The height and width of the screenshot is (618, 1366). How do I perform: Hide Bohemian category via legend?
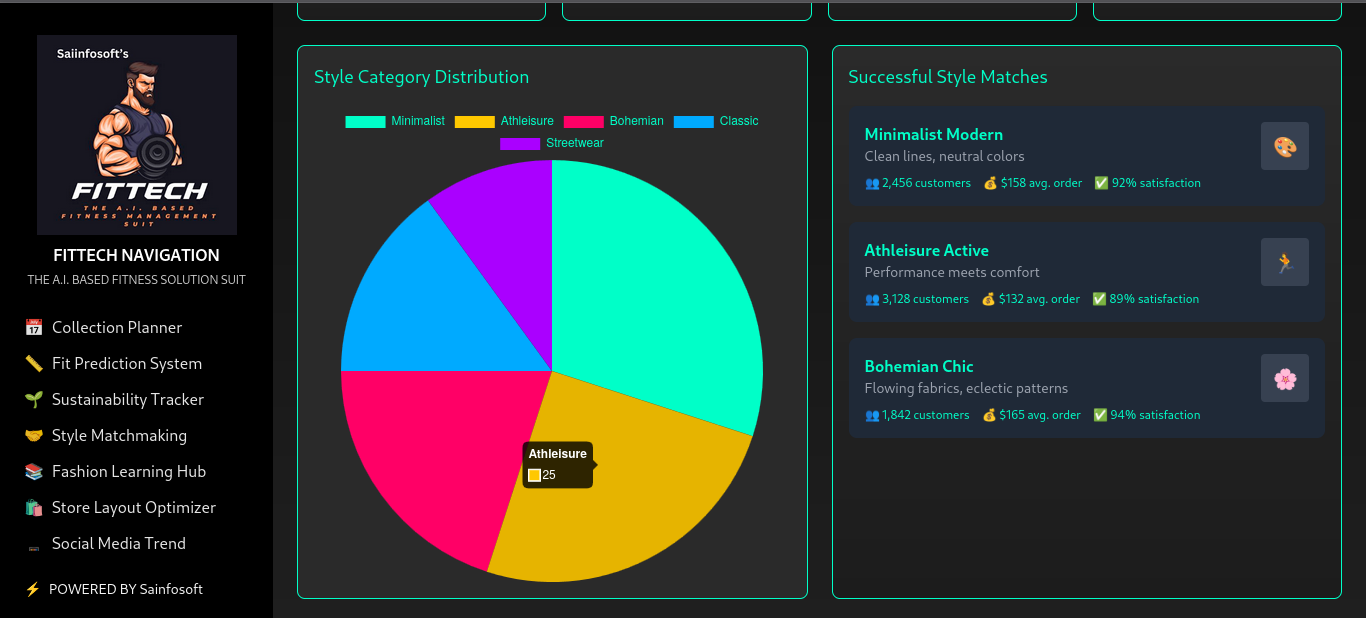pos(614,121)
